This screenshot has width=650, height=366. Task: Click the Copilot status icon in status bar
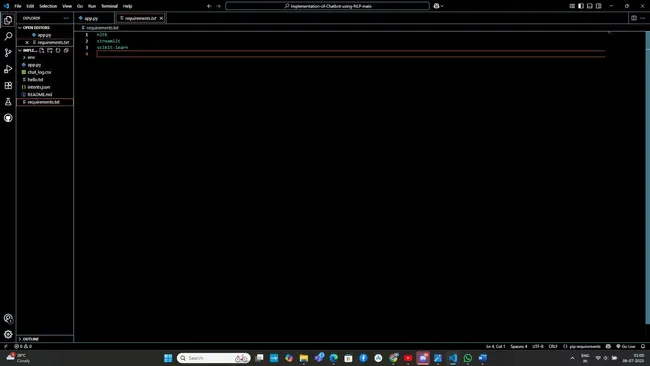coord(608,346)
